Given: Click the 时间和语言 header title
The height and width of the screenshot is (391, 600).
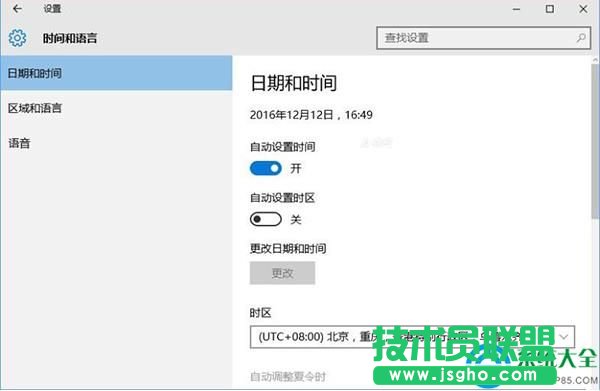Looking at the screenshot, I should click(70, 38).
